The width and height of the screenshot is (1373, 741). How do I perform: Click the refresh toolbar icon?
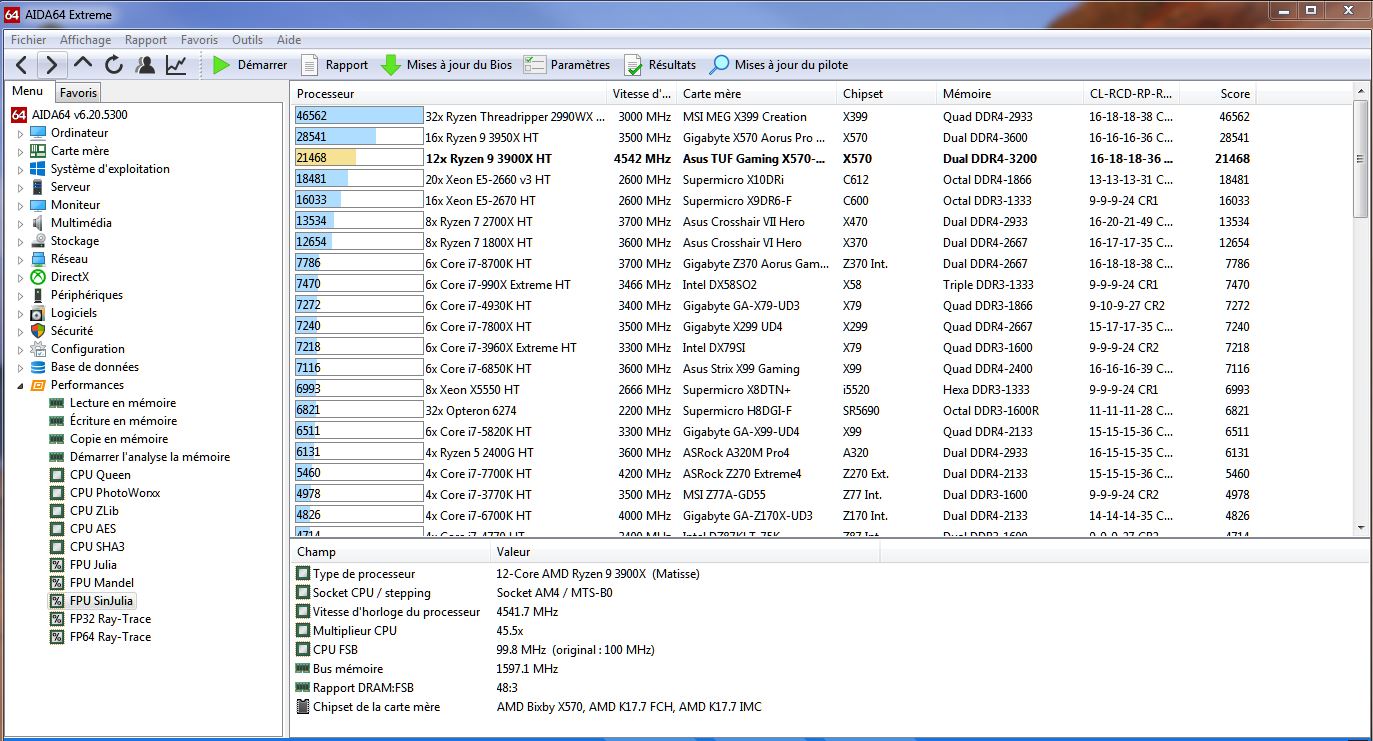click(x=114, y=65)
